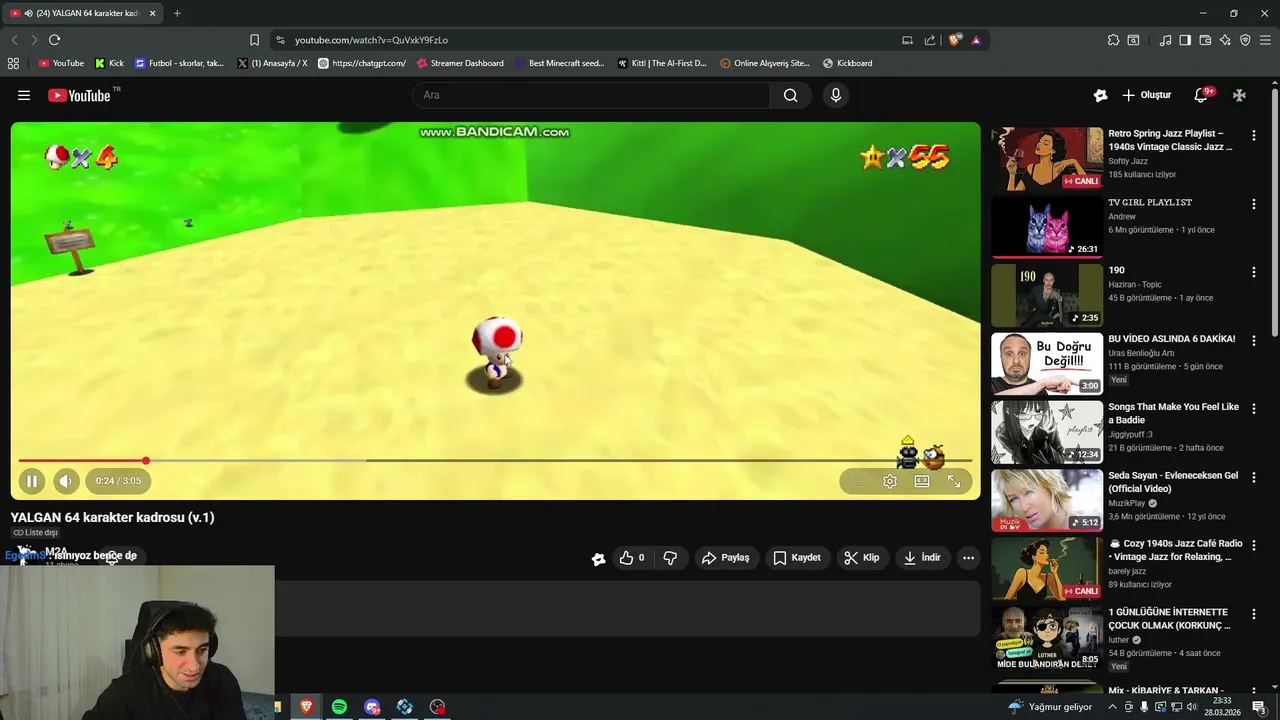Open Brave Shields lion icon
This screenshot has width=1280, height=720.
[955, 40]
